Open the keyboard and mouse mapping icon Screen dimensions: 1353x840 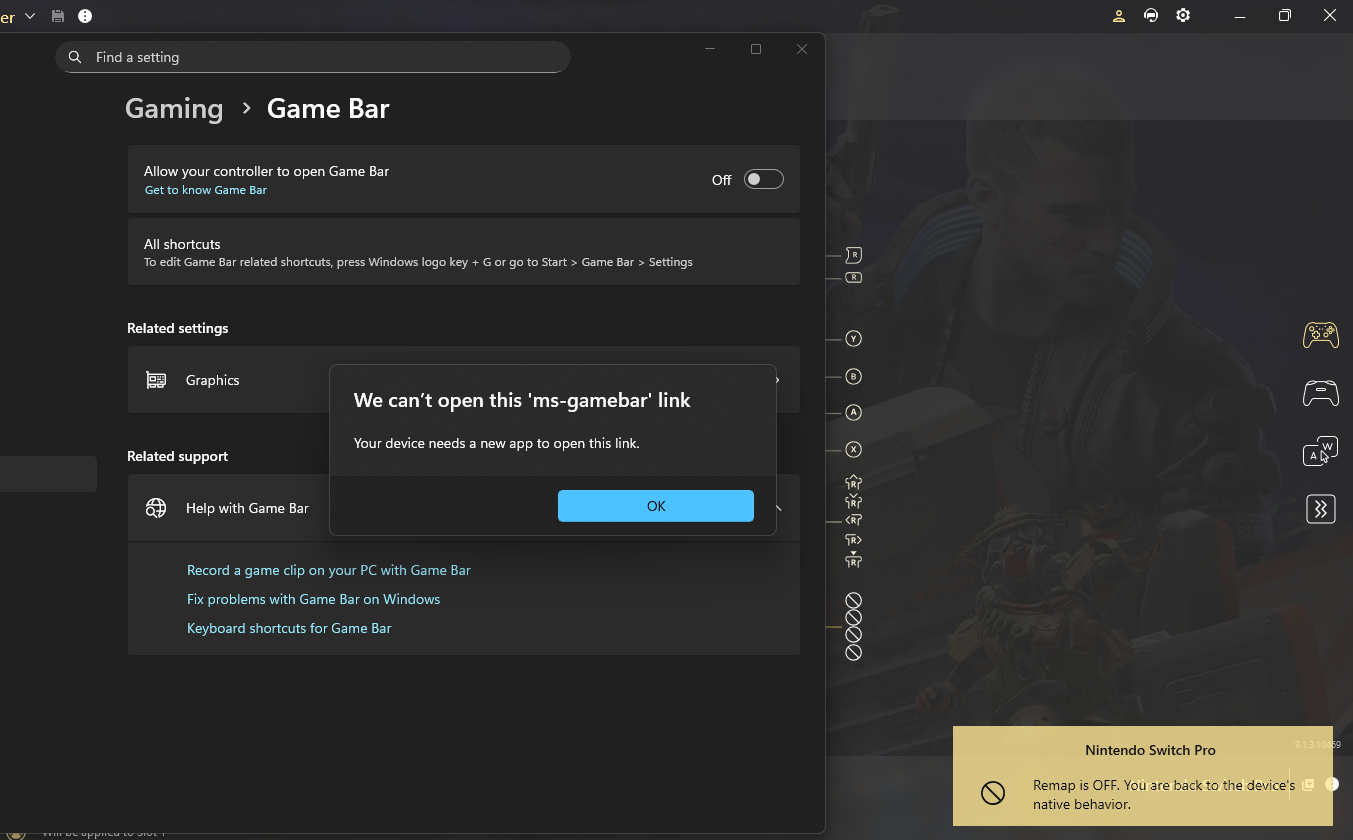[x=1321, y=451]
